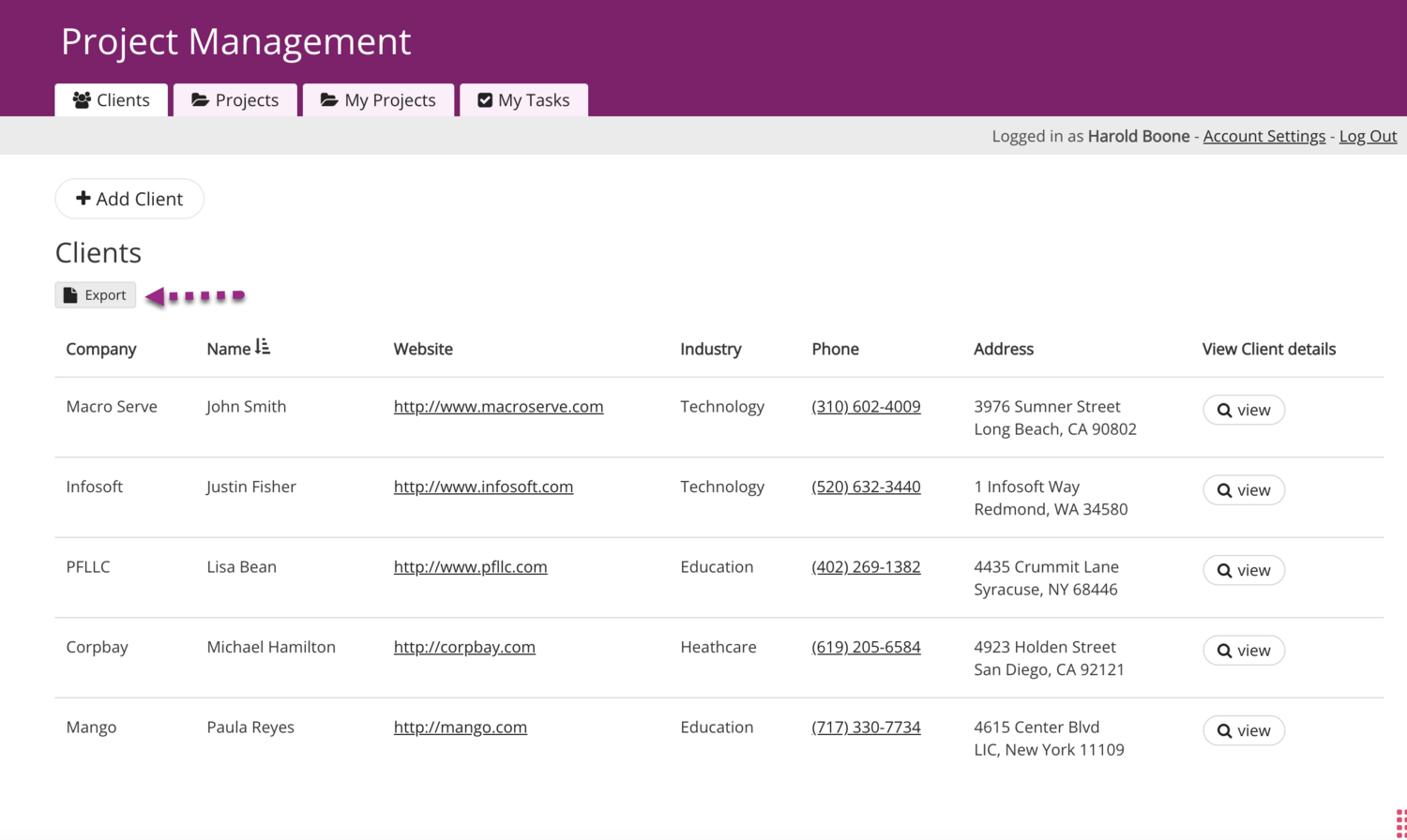The width and height of the screenshot is (1407, 840).
Task: View Corpbay client details
Action: (x=1244, y=651)
